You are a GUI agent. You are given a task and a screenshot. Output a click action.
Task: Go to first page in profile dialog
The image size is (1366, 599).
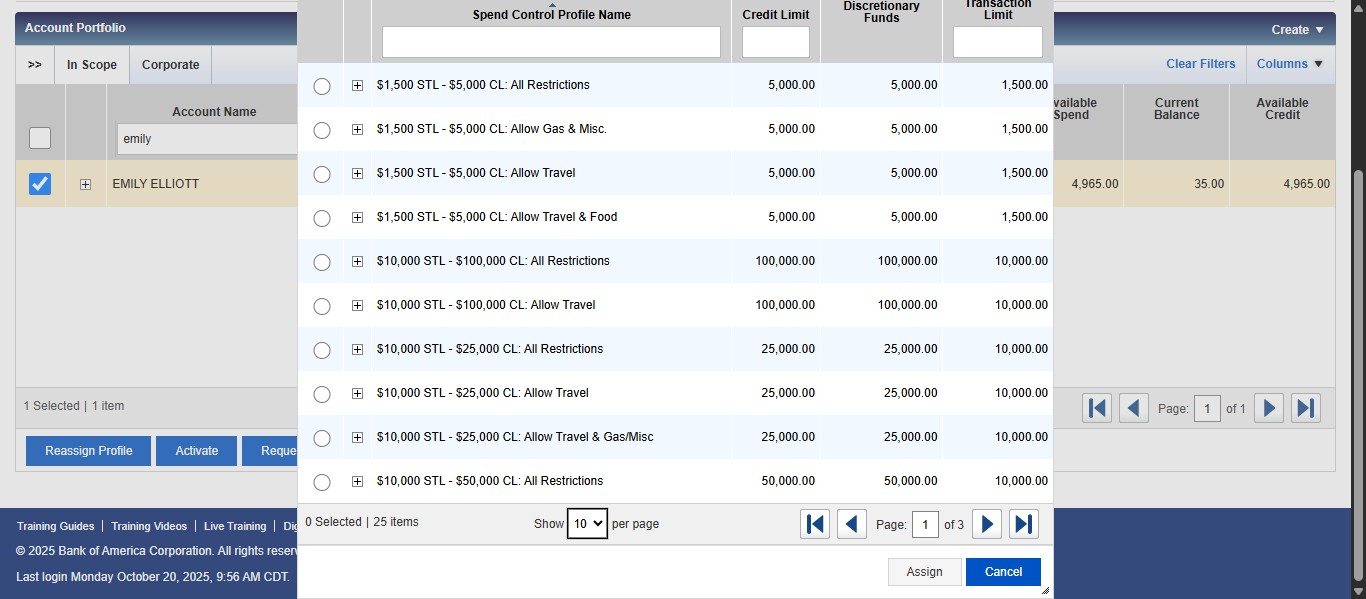[x=815, y=524]
